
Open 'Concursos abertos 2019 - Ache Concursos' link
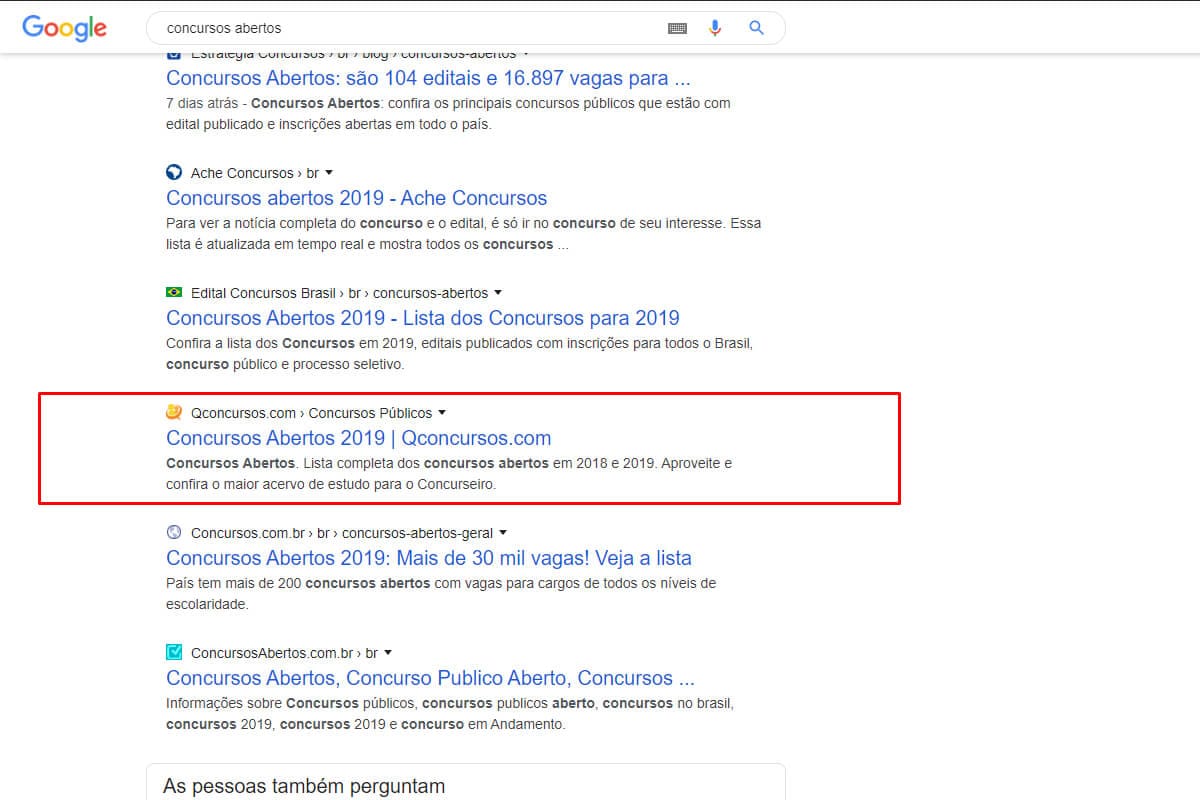357,198
